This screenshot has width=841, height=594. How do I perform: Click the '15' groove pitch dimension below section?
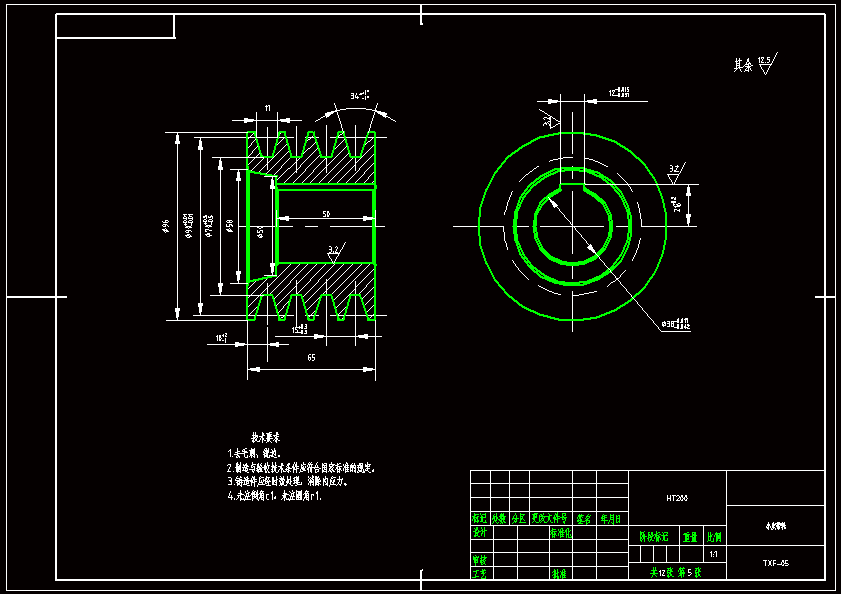click(299, 328)
